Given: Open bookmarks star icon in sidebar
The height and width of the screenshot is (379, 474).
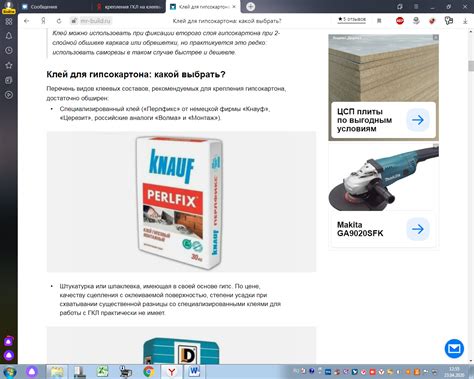Looking at the screenshot, I should (9, 65).
